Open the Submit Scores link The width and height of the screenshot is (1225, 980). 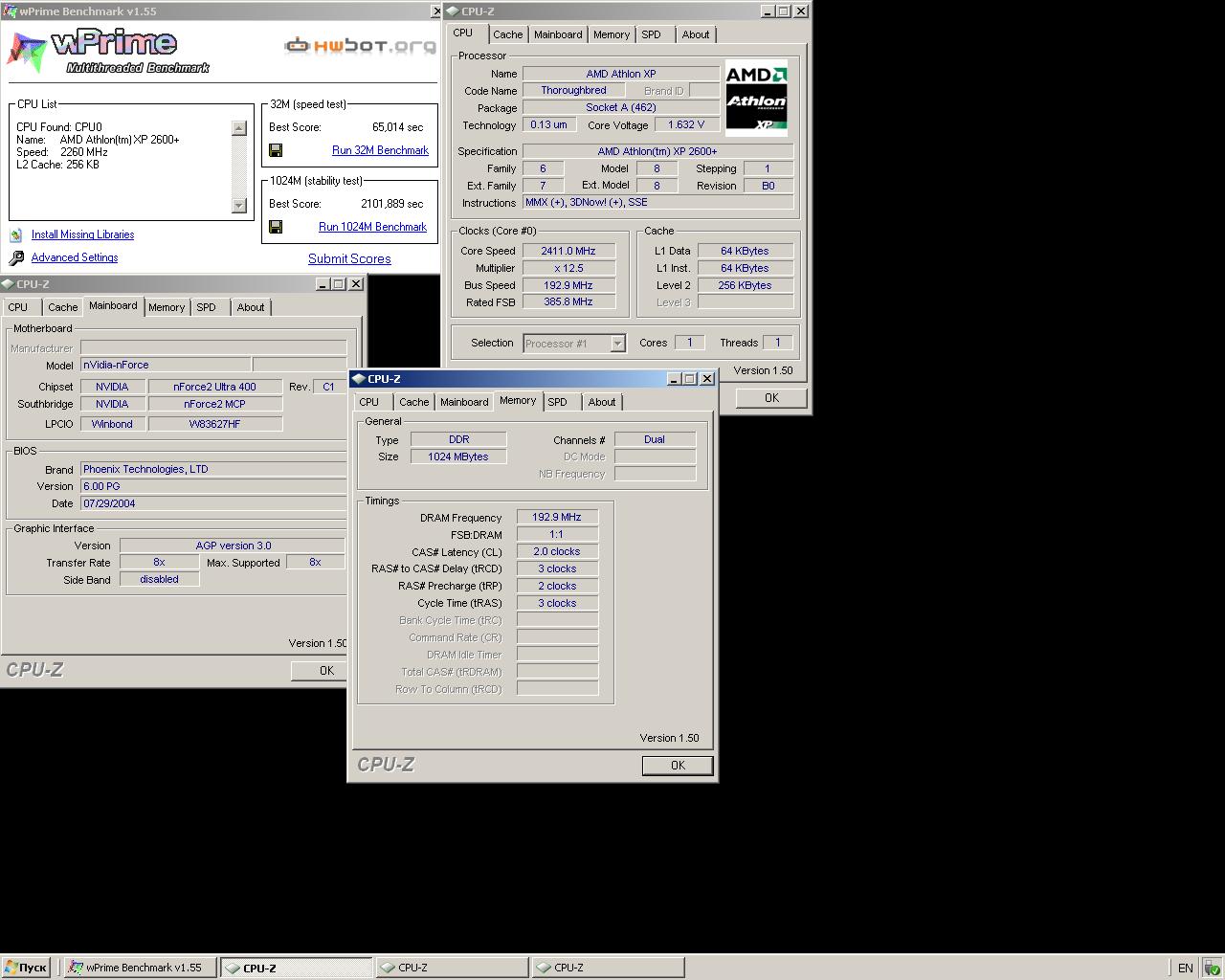[x=349, y=258]
